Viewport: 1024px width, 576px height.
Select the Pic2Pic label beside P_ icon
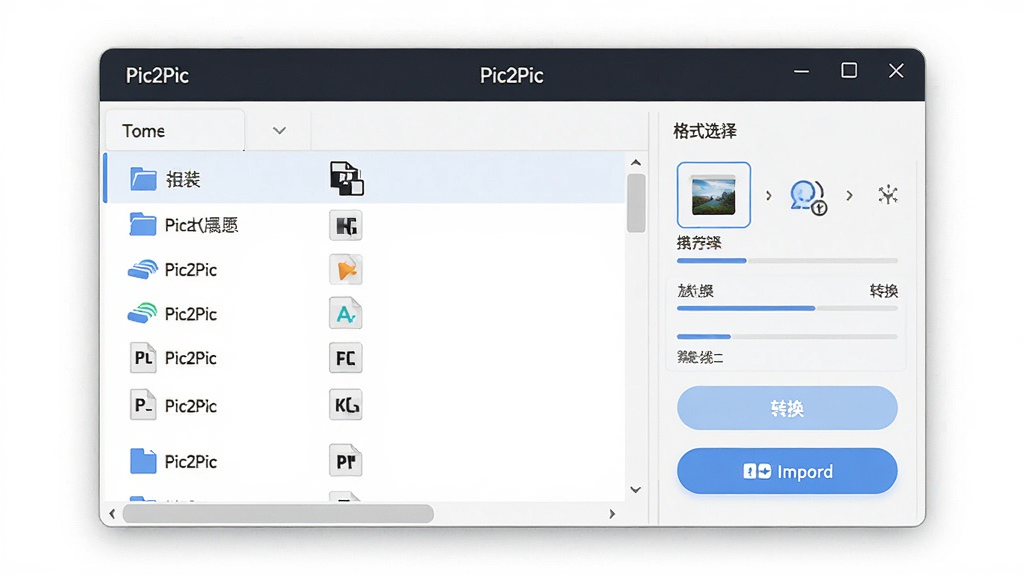pos(191,406)
